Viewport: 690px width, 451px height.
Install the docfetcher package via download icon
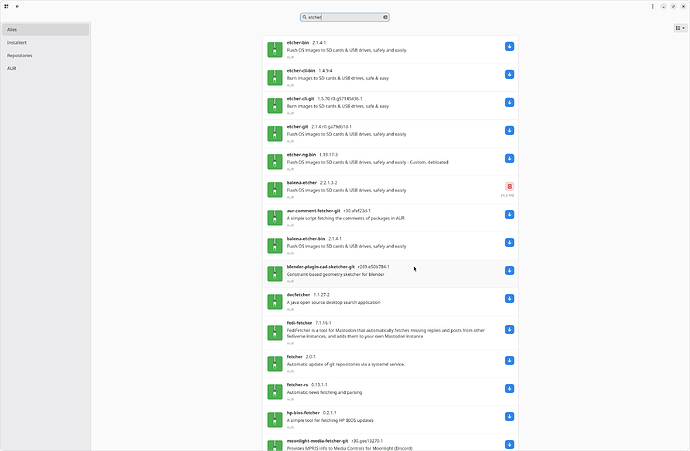click(x=509, y=299)
